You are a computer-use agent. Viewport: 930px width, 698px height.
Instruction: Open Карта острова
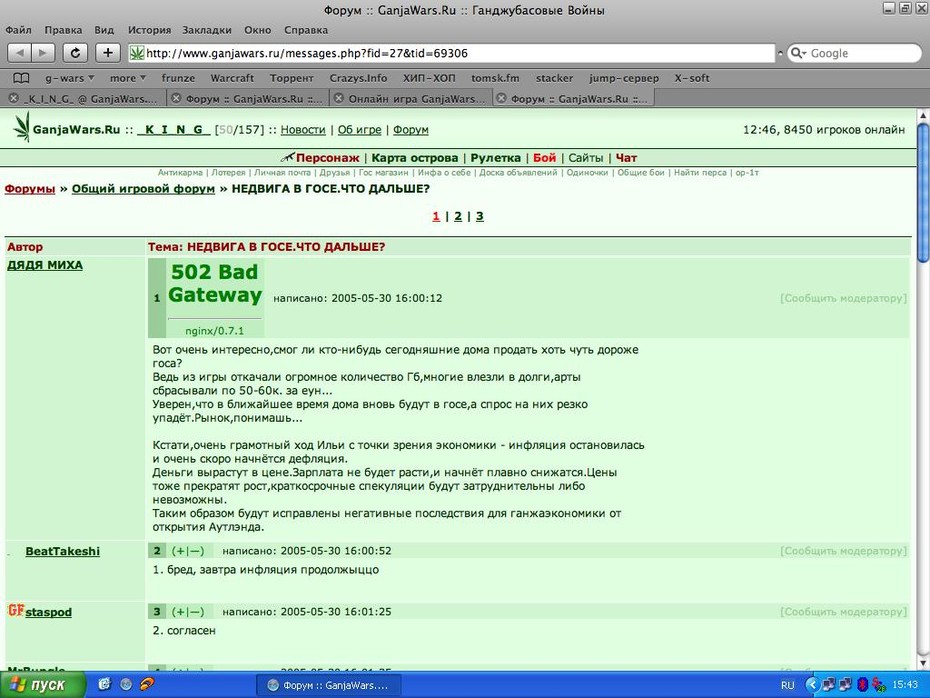[x=415, y=158]
